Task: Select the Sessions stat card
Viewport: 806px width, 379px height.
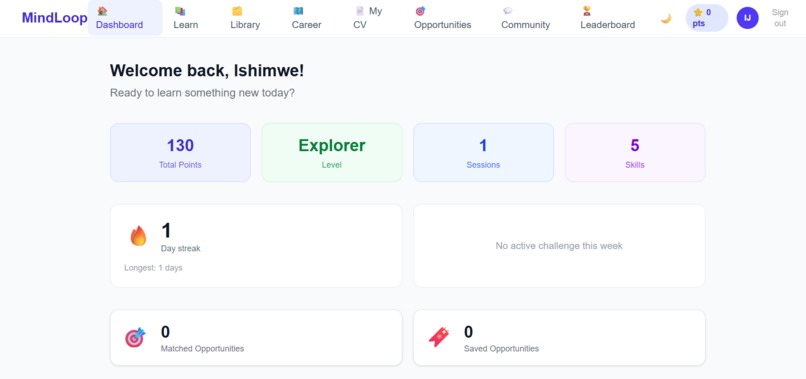Action: click(483, 152)
